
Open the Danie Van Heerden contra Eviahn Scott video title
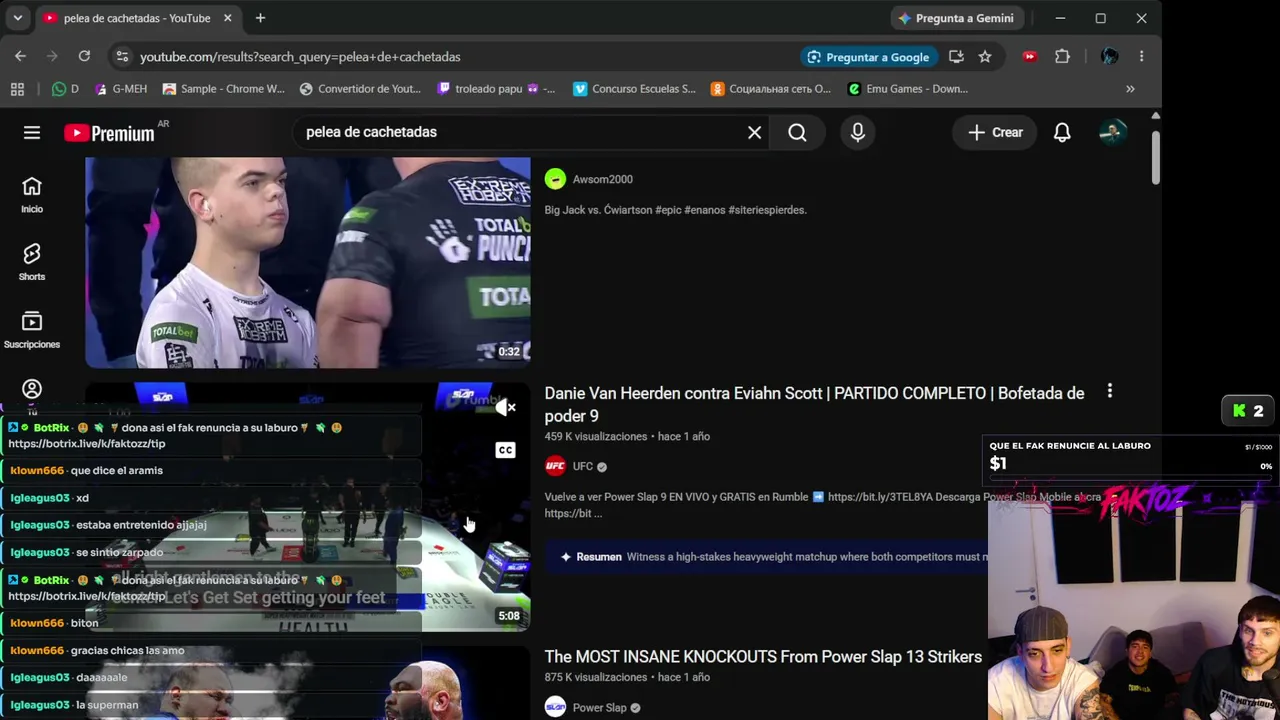click(814, 404)
